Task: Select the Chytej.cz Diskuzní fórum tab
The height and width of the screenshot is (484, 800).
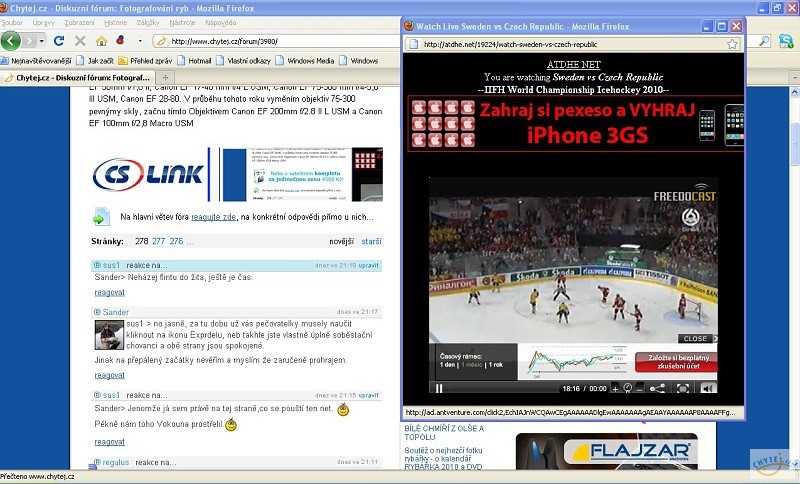Action: [x=77, y=78]
